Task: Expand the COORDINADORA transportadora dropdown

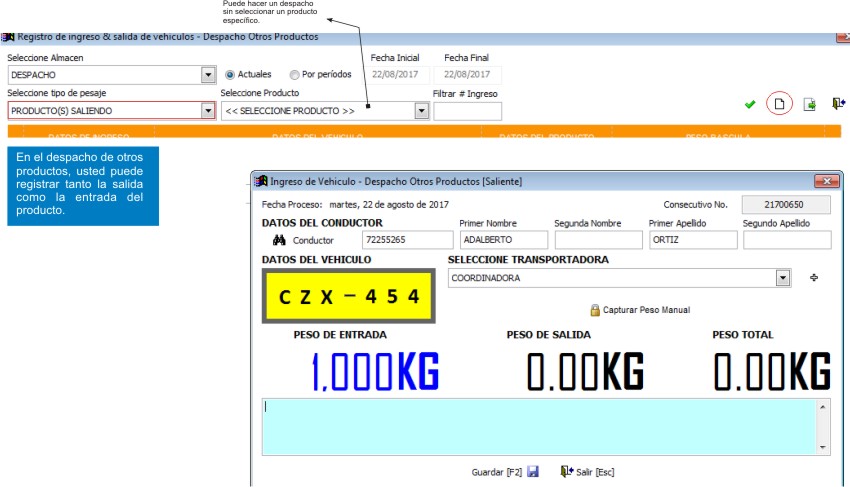Action: [782, 278]
